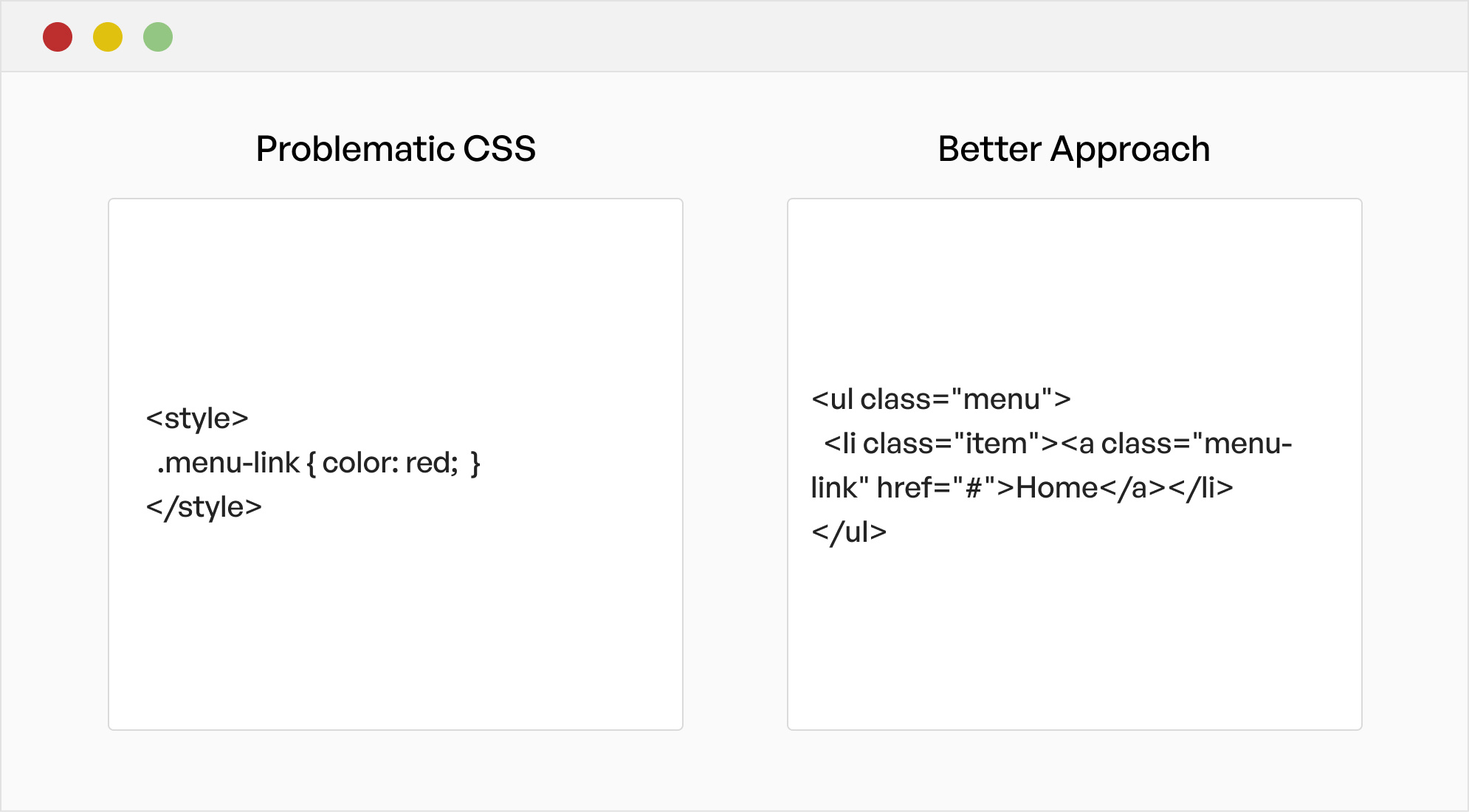The width and height of the screenshot is (1469, 812).
Task: Click the closing curly brace in CSS rule
Action: click(475, 464)
